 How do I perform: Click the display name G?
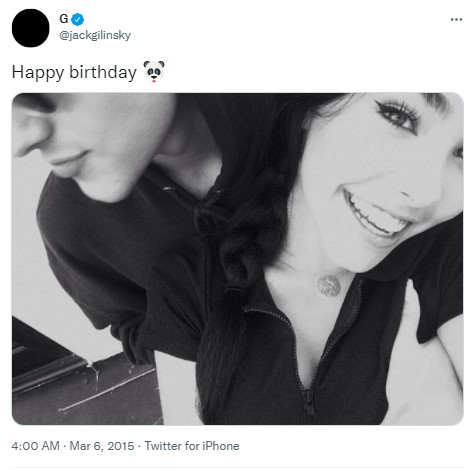click(x=64, y=19)
